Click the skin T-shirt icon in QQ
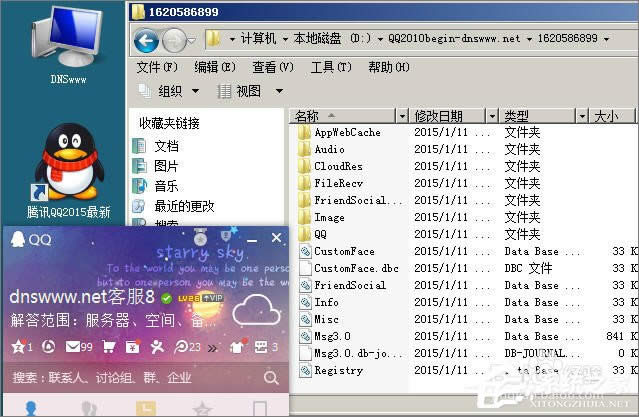Image resolution: width=639 pixels, height=417 pixels. [237, 347]
